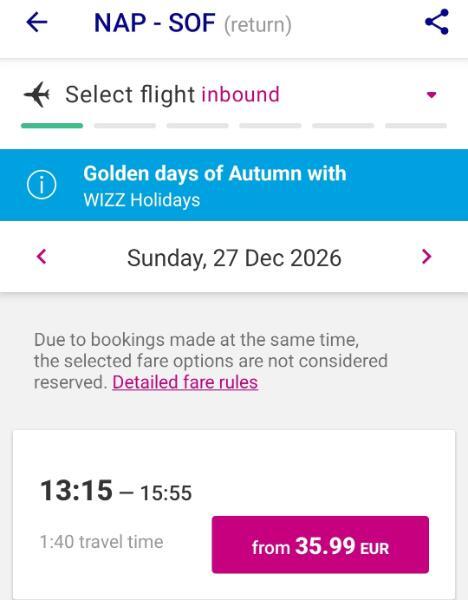Tap the Select flight inbound header text
The image size is (468, 600).
(x=172, y=95)
